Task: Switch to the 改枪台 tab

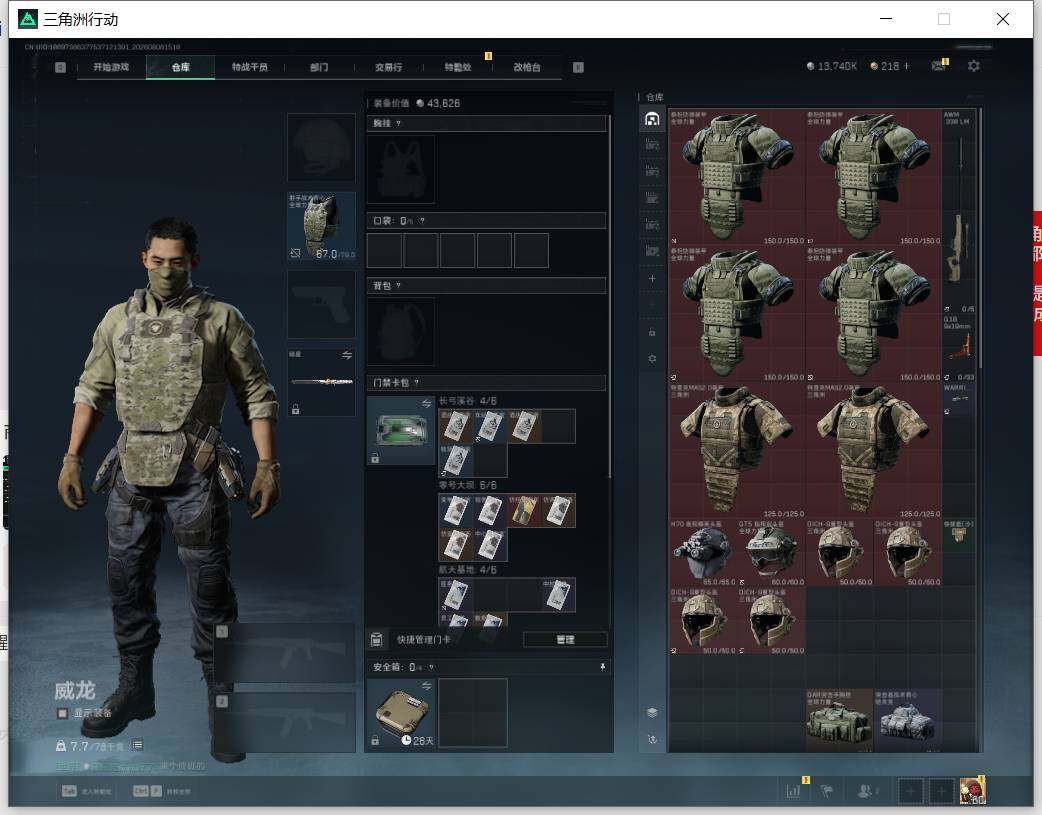Action: pos(527,67)
